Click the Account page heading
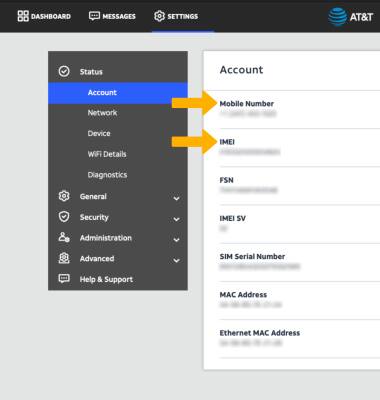Screen dimensions: 380x400 pyautogui.click(x=241, y=70)
